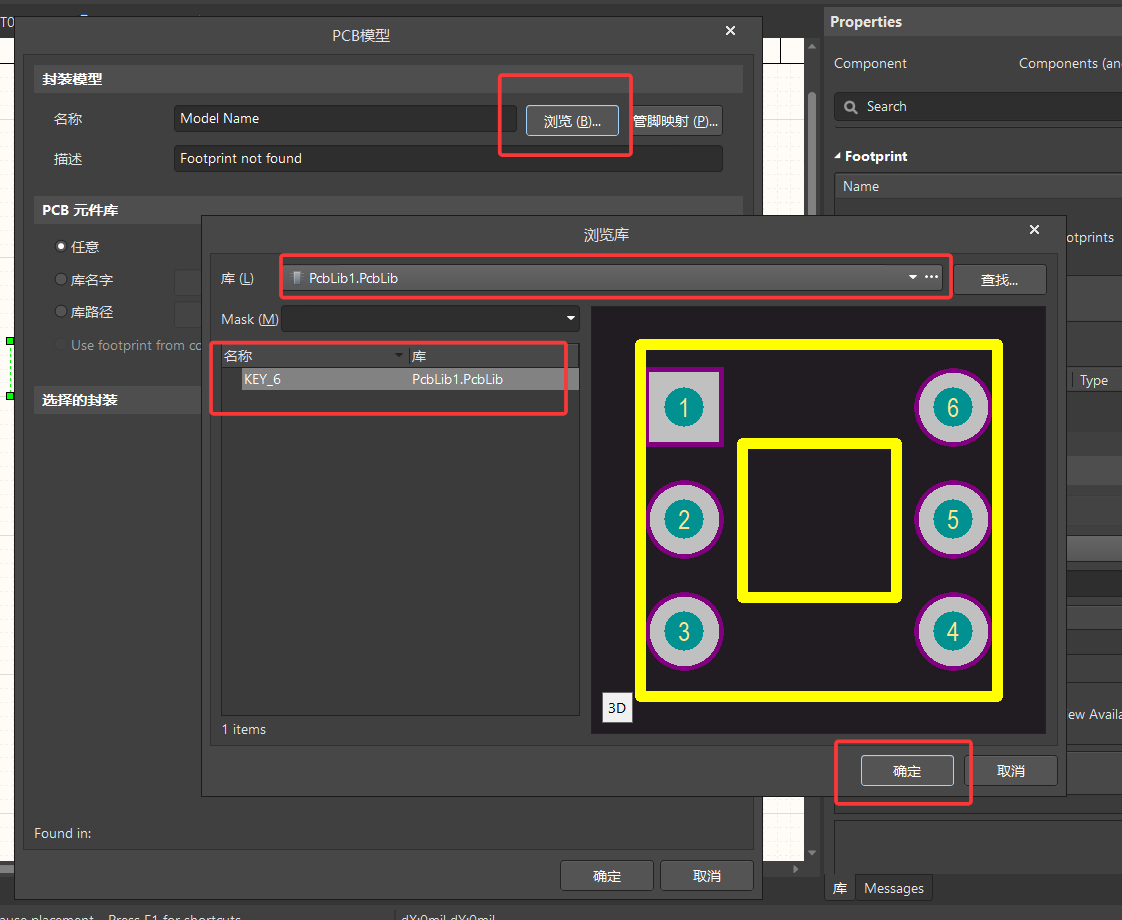Switch to the Messages tab
1122x920 pixels.
(x=893, y=887)
